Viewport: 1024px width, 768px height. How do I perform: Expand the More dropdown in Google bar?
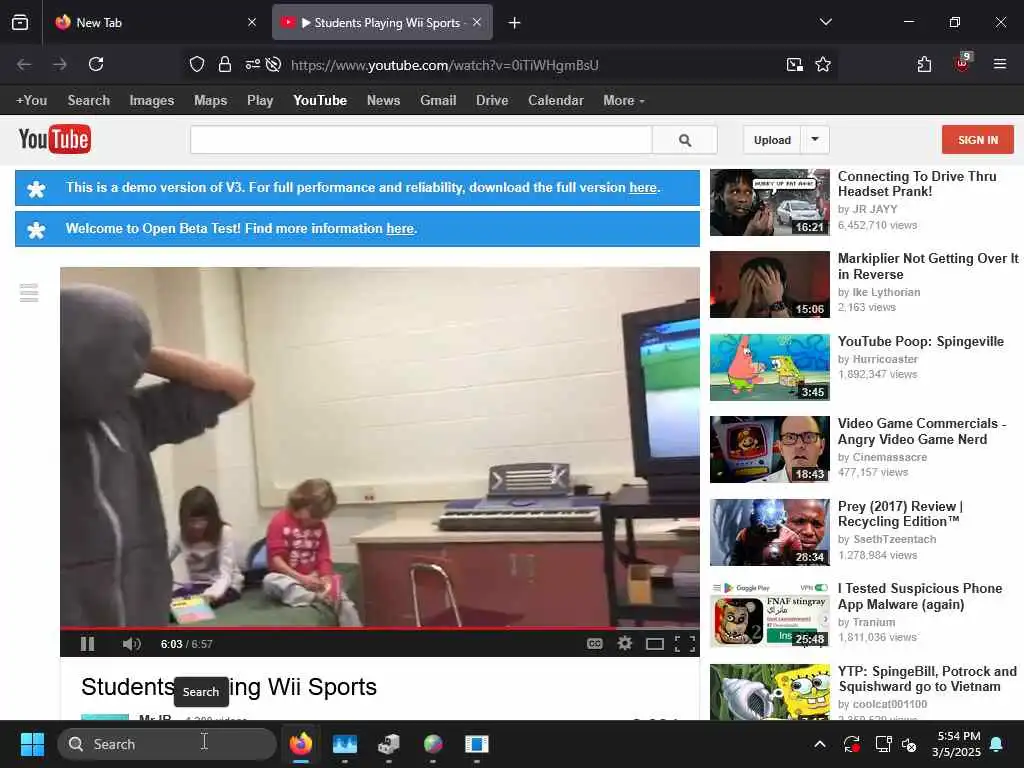(624, 101)
